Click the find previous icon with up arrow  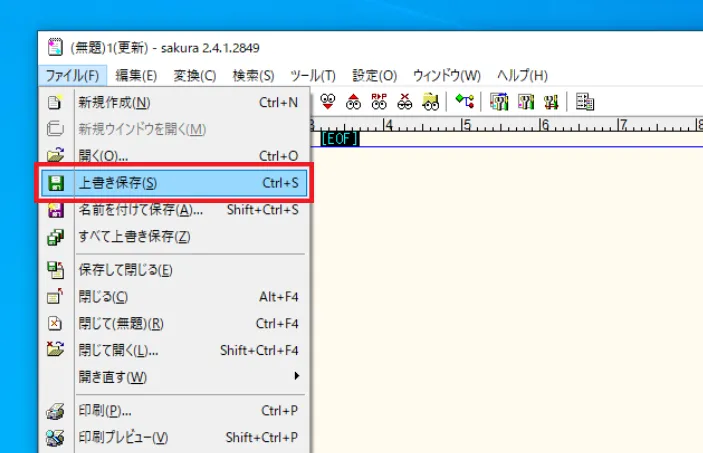pyautogui.click(x=353, y=102)
